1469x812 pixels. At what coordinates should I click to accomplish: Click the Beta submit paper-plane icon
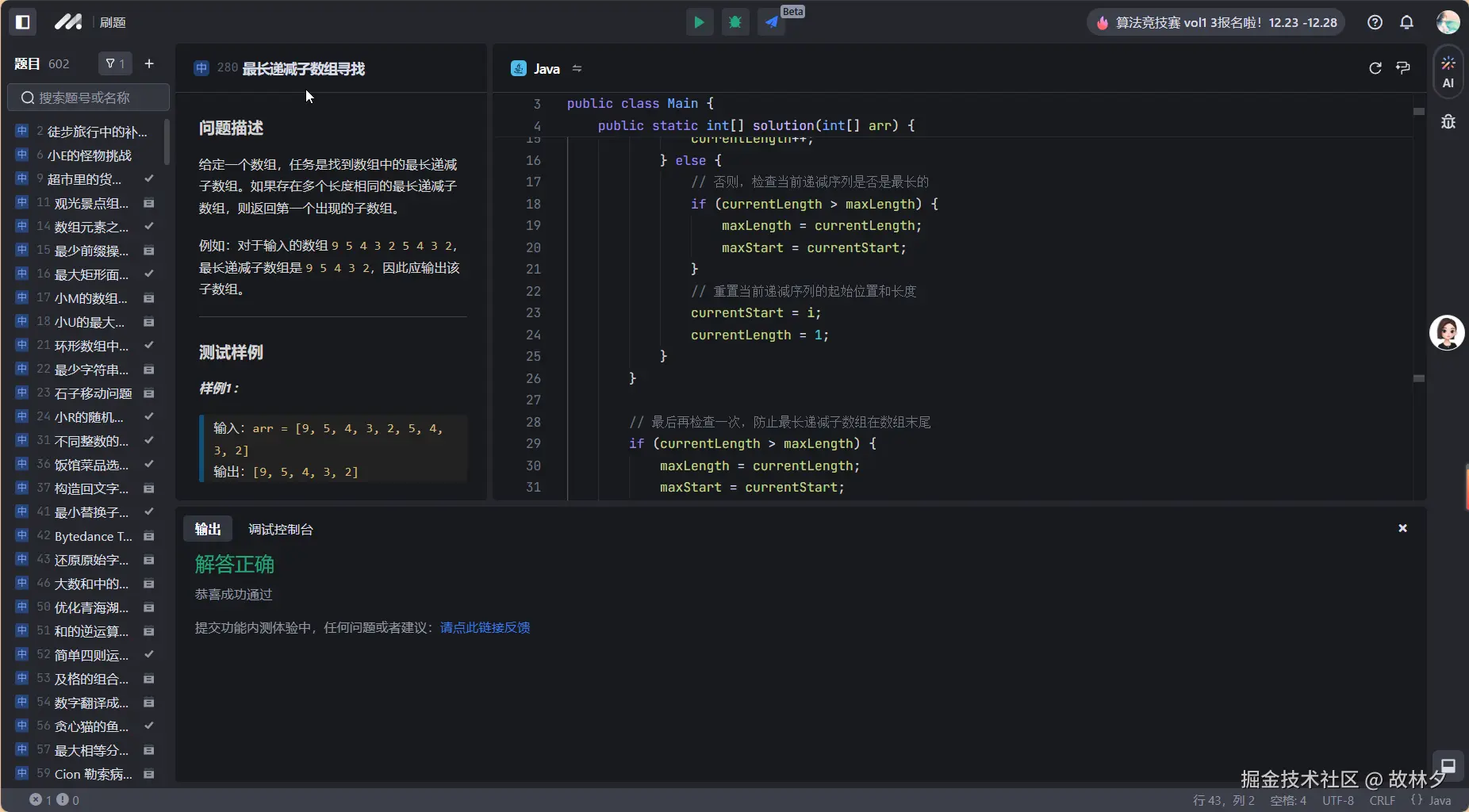click(x=772, y=22)
